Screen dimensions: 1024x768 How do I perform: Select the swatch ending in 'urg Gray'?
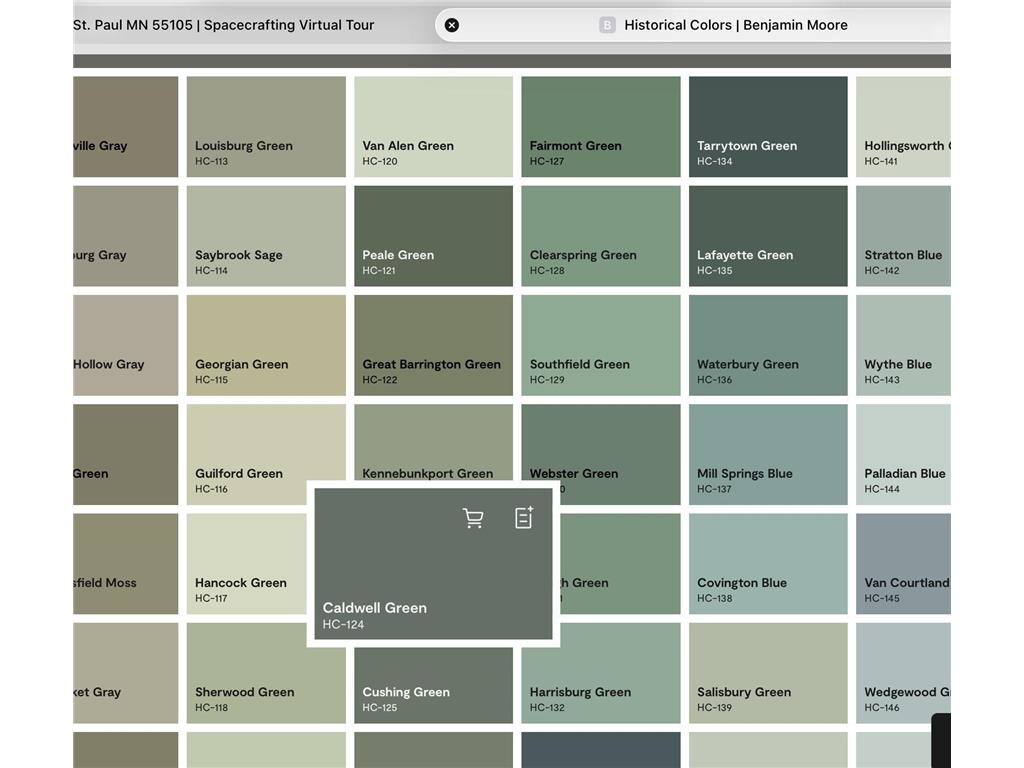[x=125, y=236]
